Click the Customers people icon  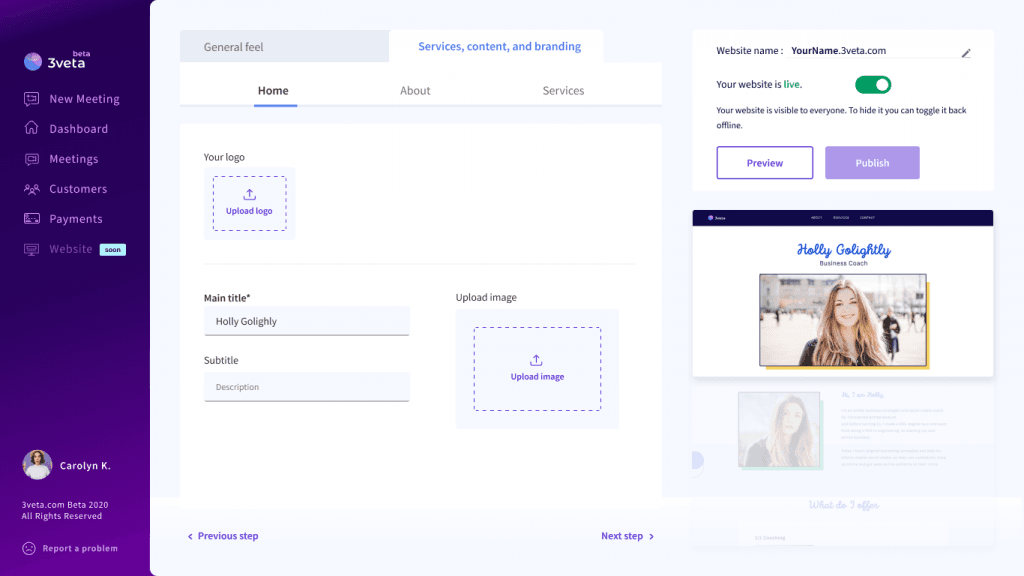(x=31, y=189)
